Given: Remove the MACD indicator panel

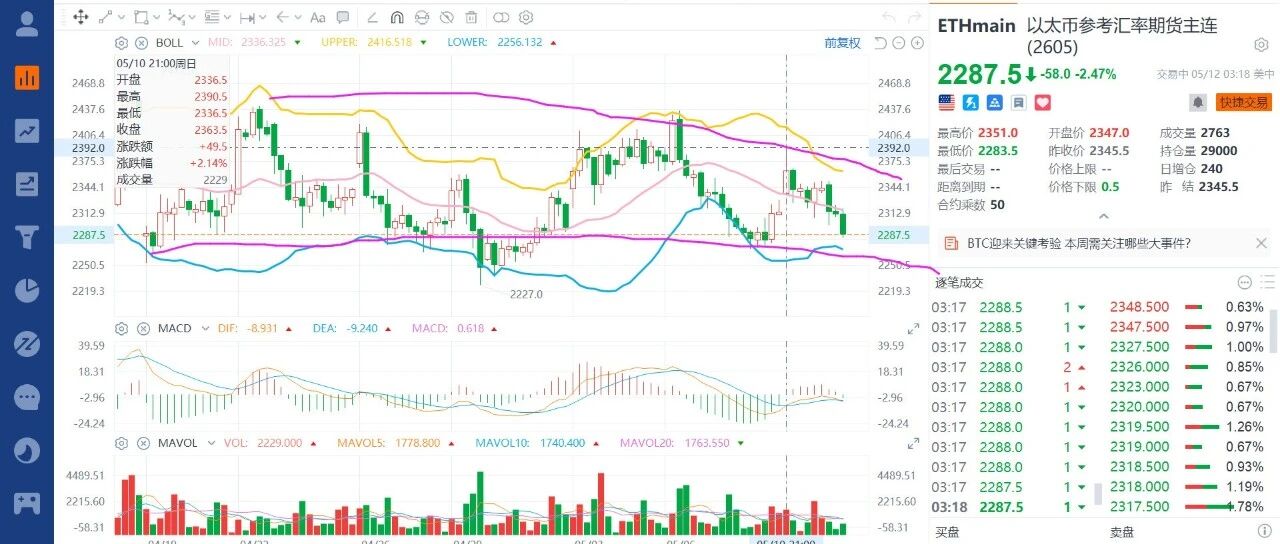Looking at the screenshot, I should point(141,328).
